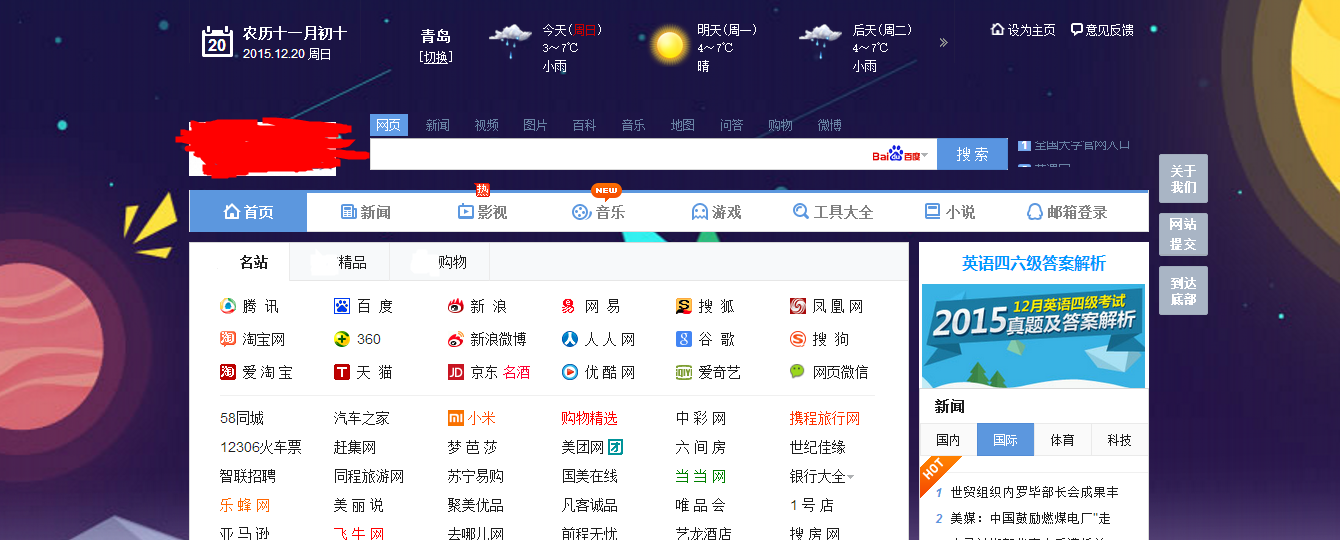This screenshot has width=1340, height=540.
Task: Switch news panel to 国内 tab
Action: tap(948, 440)
